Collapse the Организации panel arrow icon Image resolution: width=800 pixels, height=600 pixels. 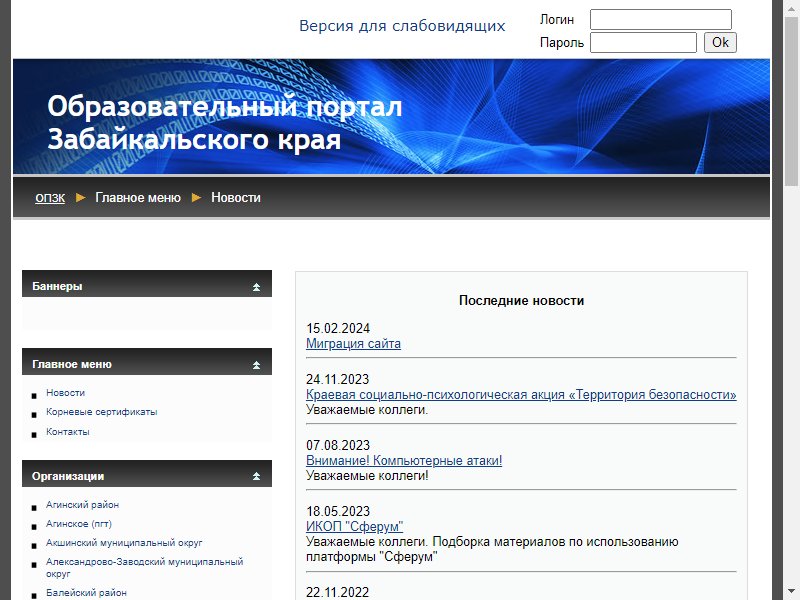(256, 476)
